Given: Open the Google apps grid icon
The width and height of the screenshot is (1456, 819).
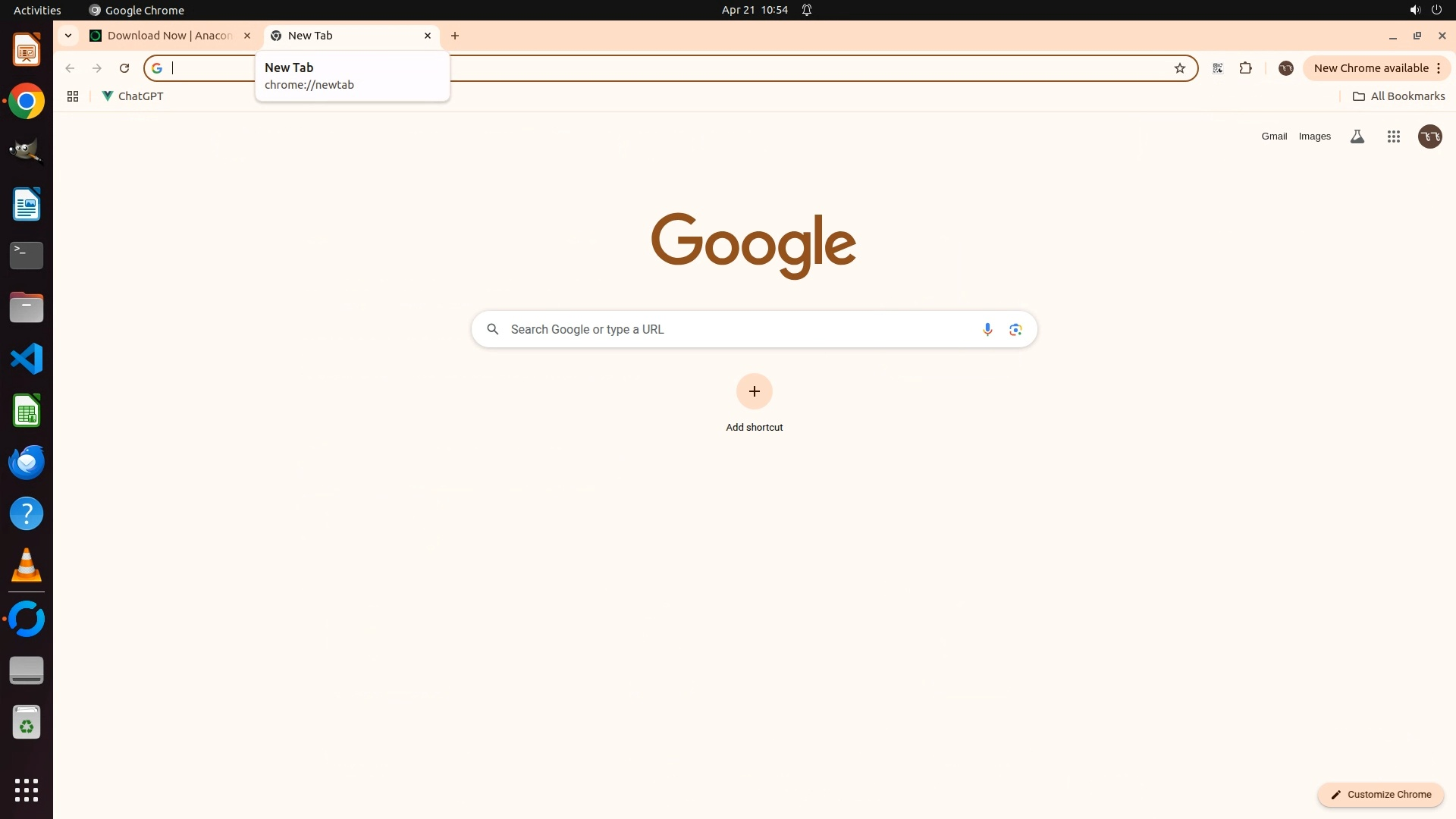Looking at the screenshot, I should (1393, 136).
